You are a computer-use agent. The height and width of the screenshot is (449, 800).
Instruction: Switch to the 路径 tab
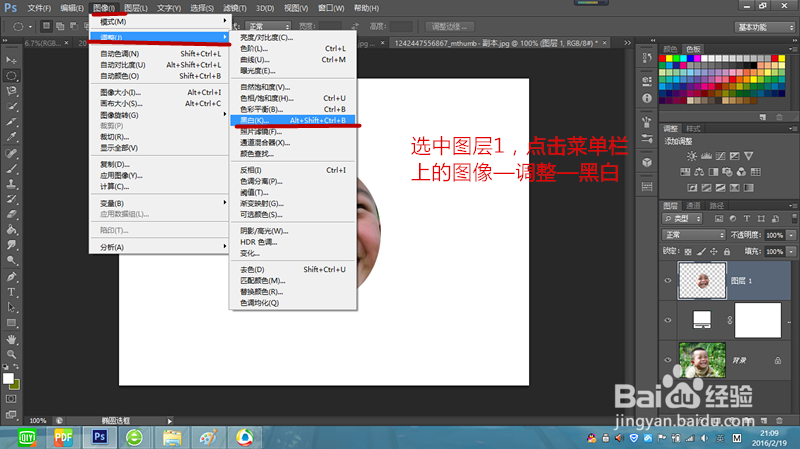point(717,206)
